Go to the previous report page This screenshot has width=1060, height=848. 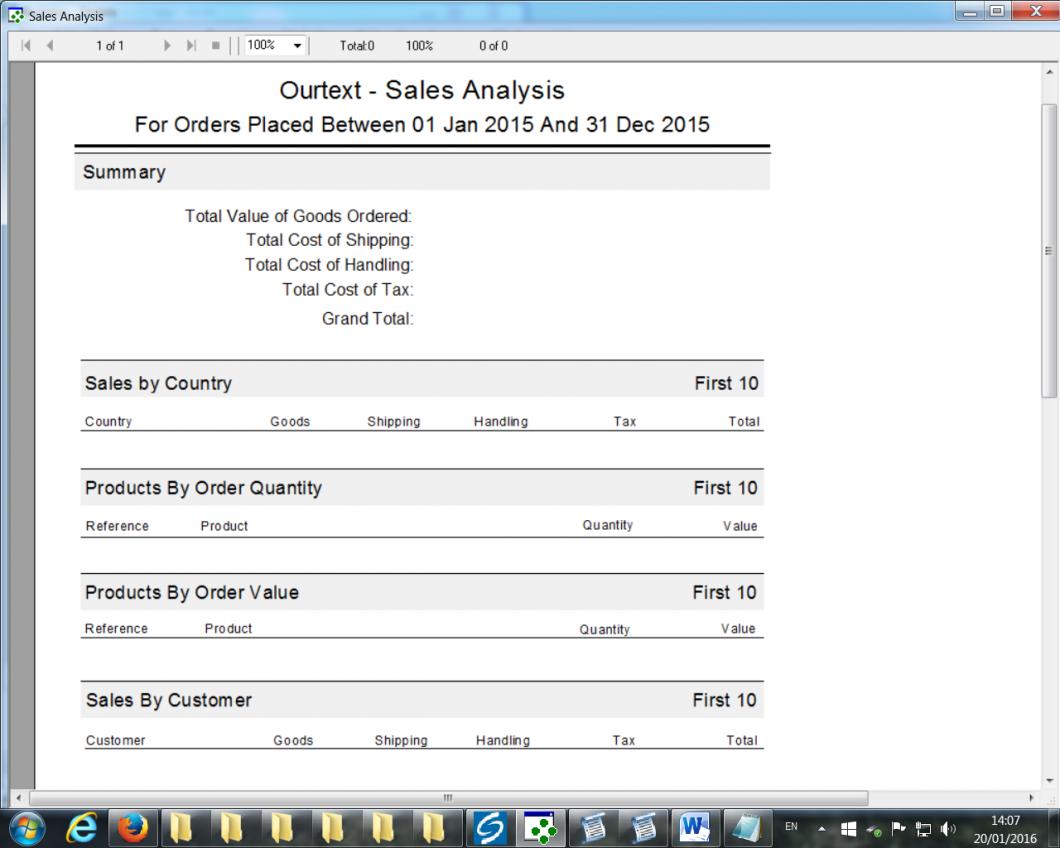50,46
